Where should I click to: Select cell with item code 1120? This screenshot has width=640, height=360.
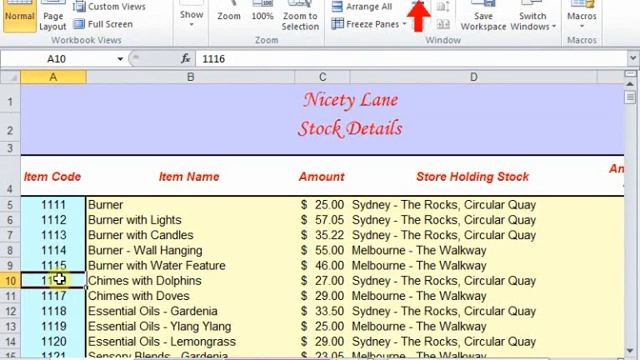pos(53,341)
